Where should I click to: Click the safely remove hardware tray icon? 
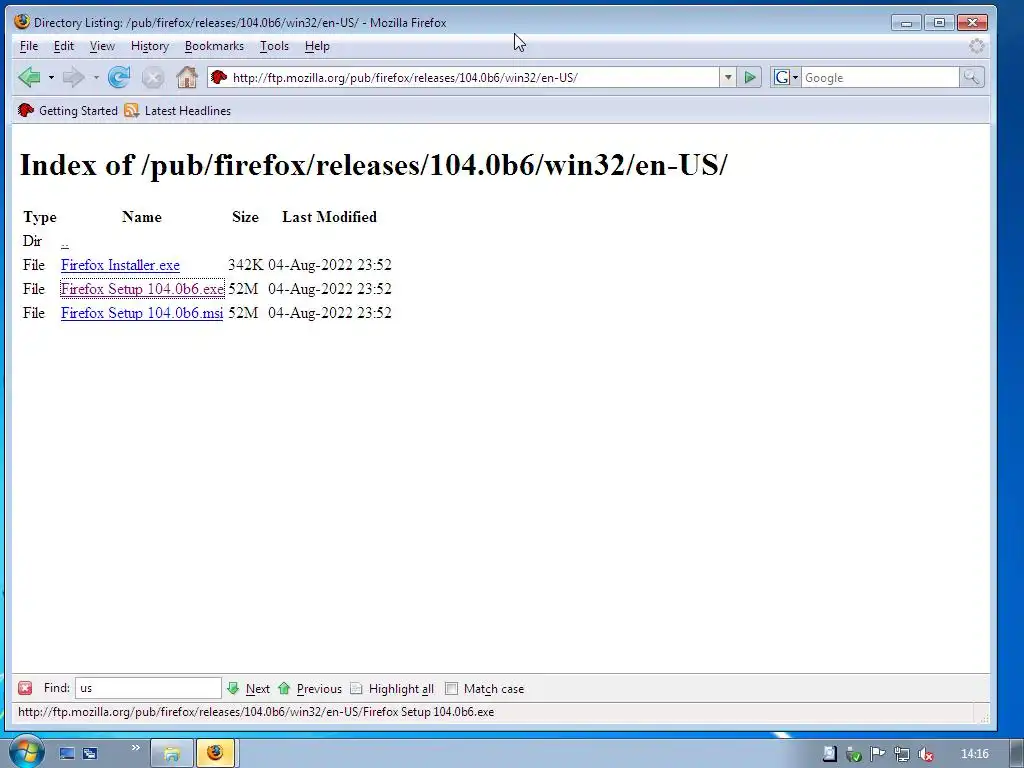click(x=854, y=754)
